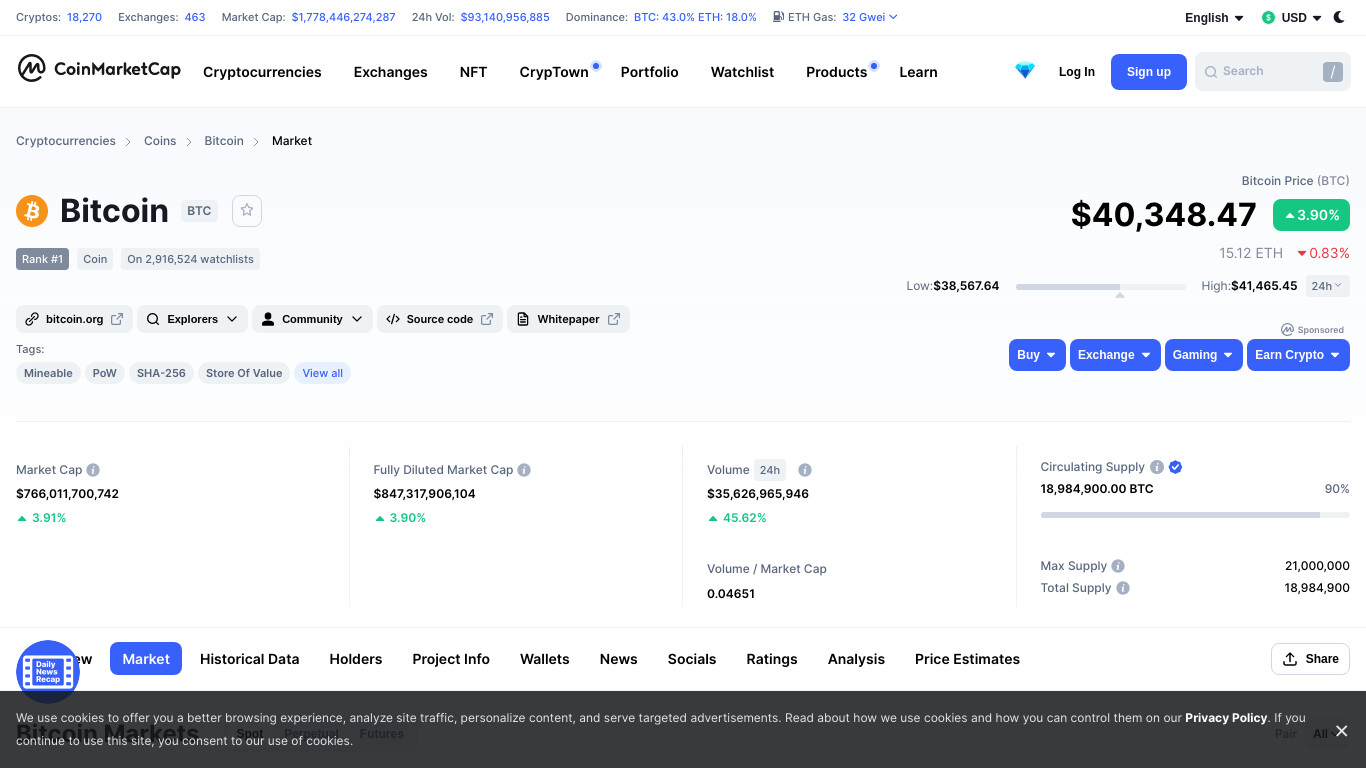Open the Products nav menu
Screen dimensions: 1366x768
[836, 72]
